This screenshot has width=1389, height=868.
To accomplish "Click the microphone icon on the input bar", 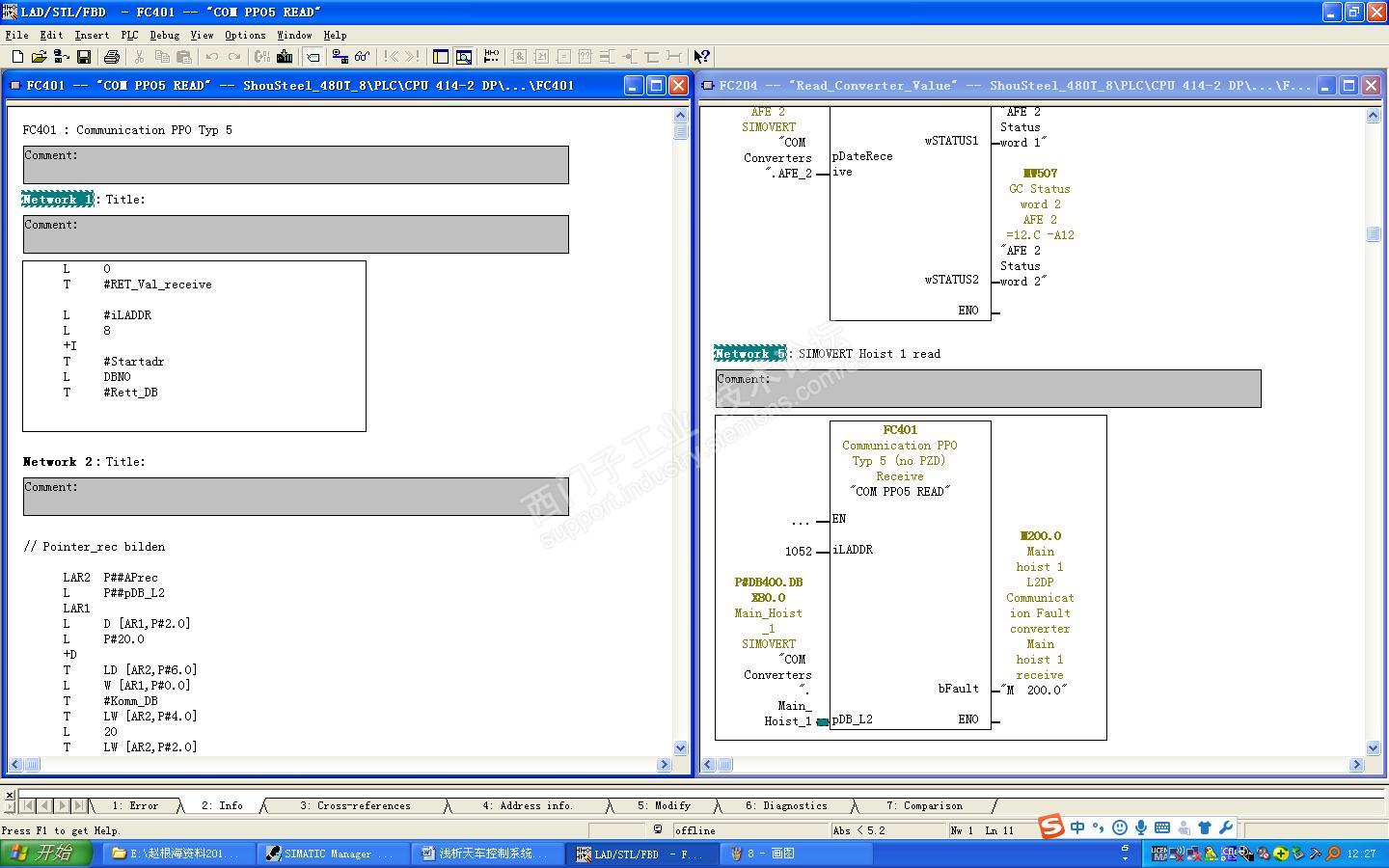I will pos(1141,827).
